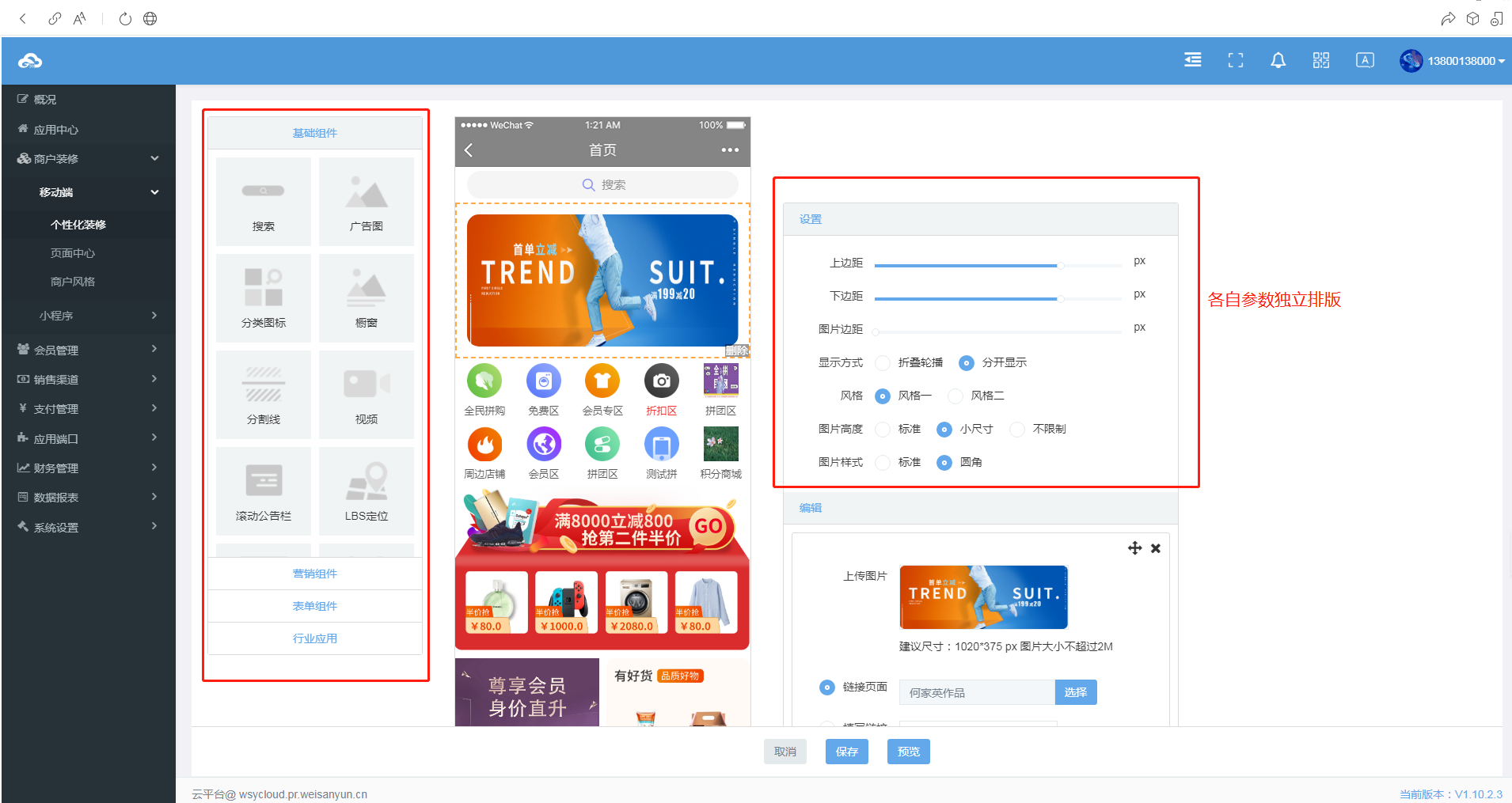Open phone preview three-dot menu
The width and height of the screenshot is (1512, 803).
coord(730,150)
